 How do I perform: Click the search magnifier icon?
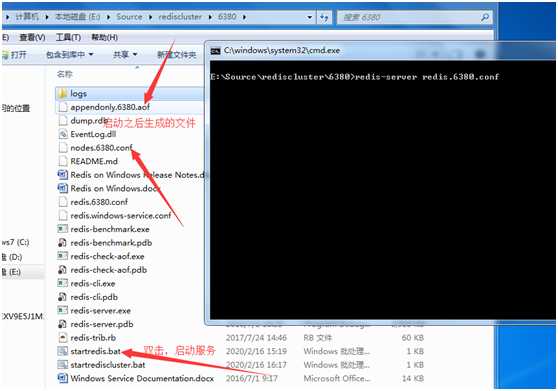[484, 17]
